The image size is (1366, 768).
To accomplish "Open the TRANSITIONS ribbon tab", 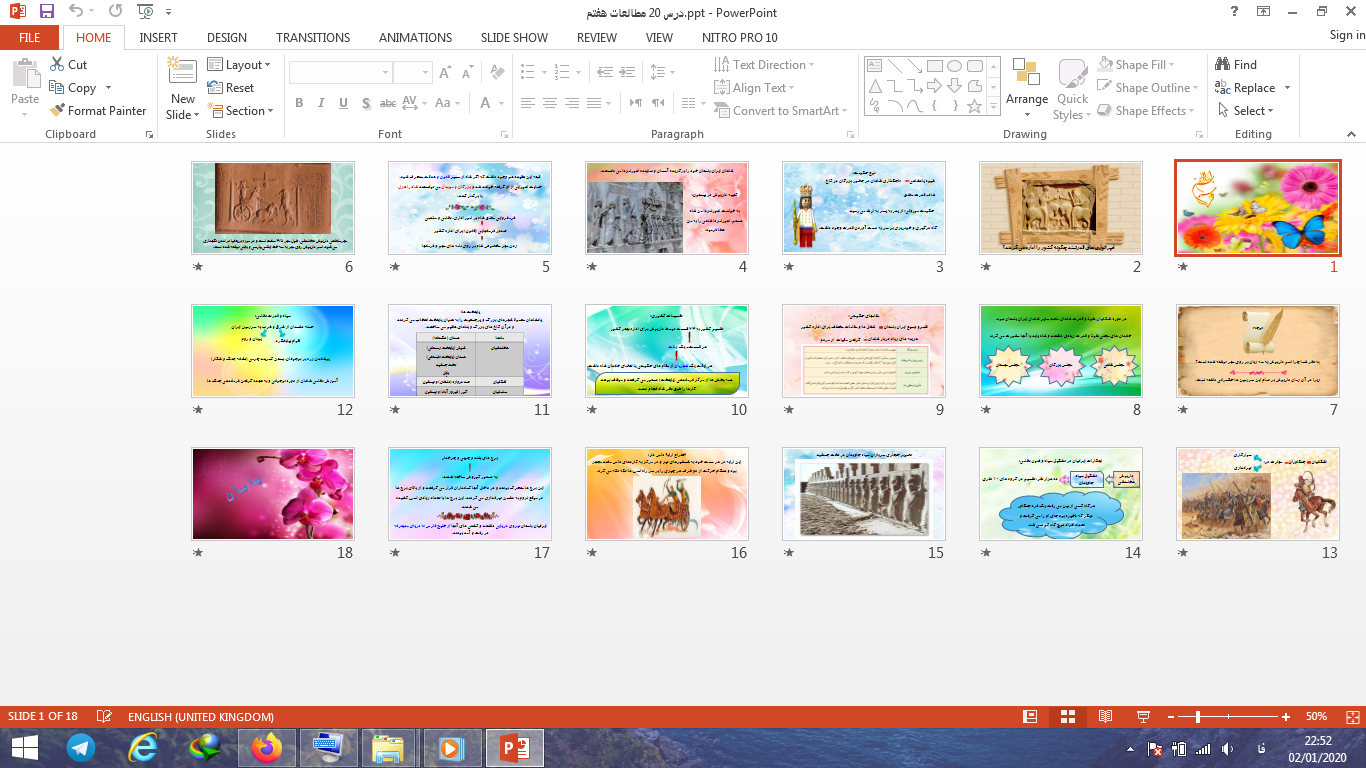I will point(313,37).
